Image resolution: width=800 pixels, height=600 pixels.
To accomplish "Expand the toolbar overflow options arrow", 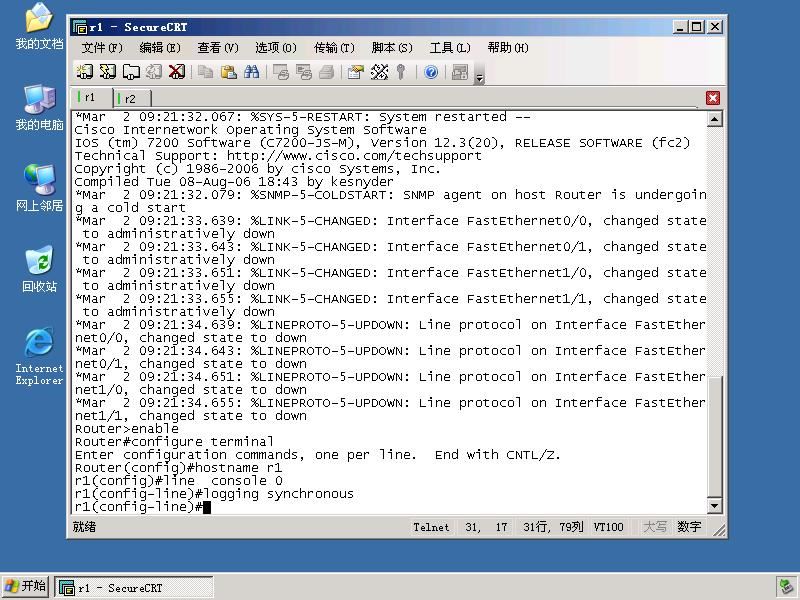I will [x=479, y=77].
